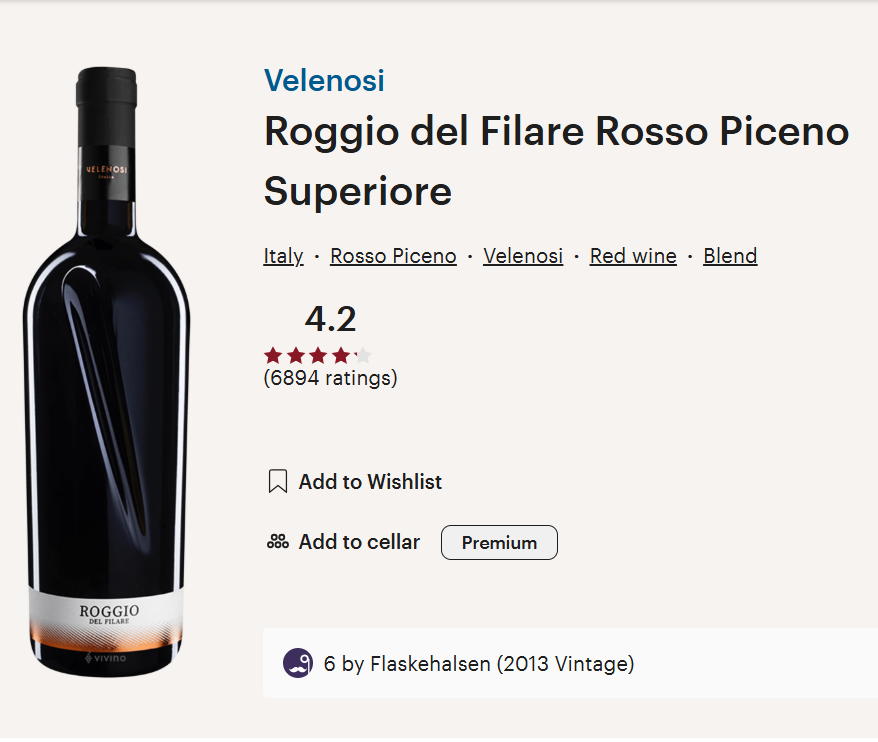
Task: Click the Premium badge button
Action: 499,543
